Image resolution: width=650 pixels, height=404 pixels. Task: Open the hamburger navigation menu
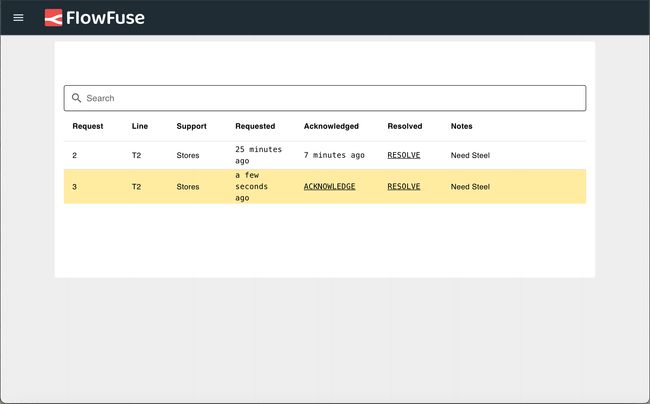coord(18,18)
